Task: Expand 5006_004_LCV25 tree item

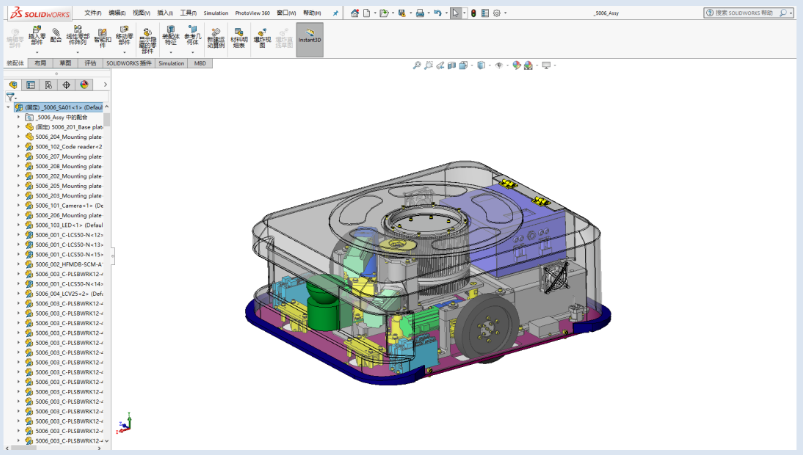Action: [x=18, y=294]
